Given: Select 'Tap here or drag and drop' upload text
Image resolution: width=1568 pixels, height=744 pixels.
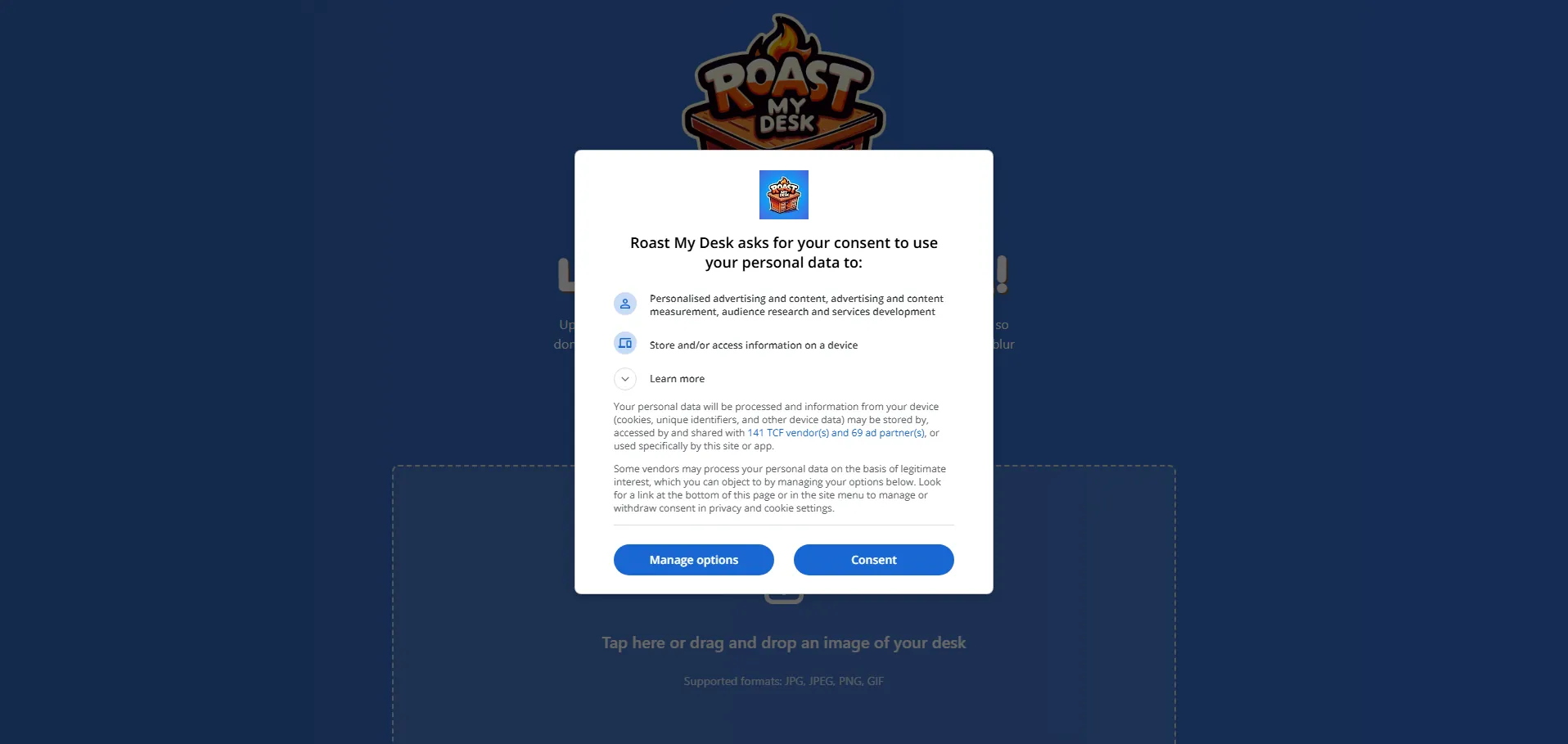Looking at the screenshot, I should [x=784, y=643].
